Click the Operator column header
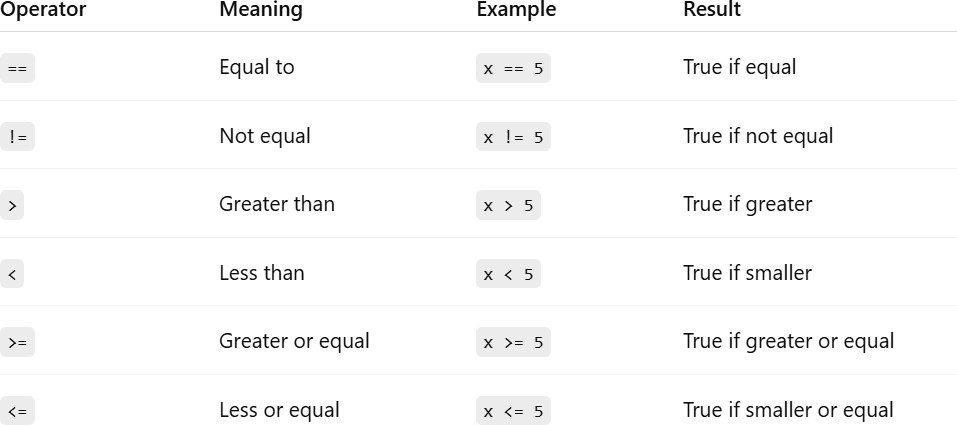Screen dimensions: 957x425 click(43, 10)
